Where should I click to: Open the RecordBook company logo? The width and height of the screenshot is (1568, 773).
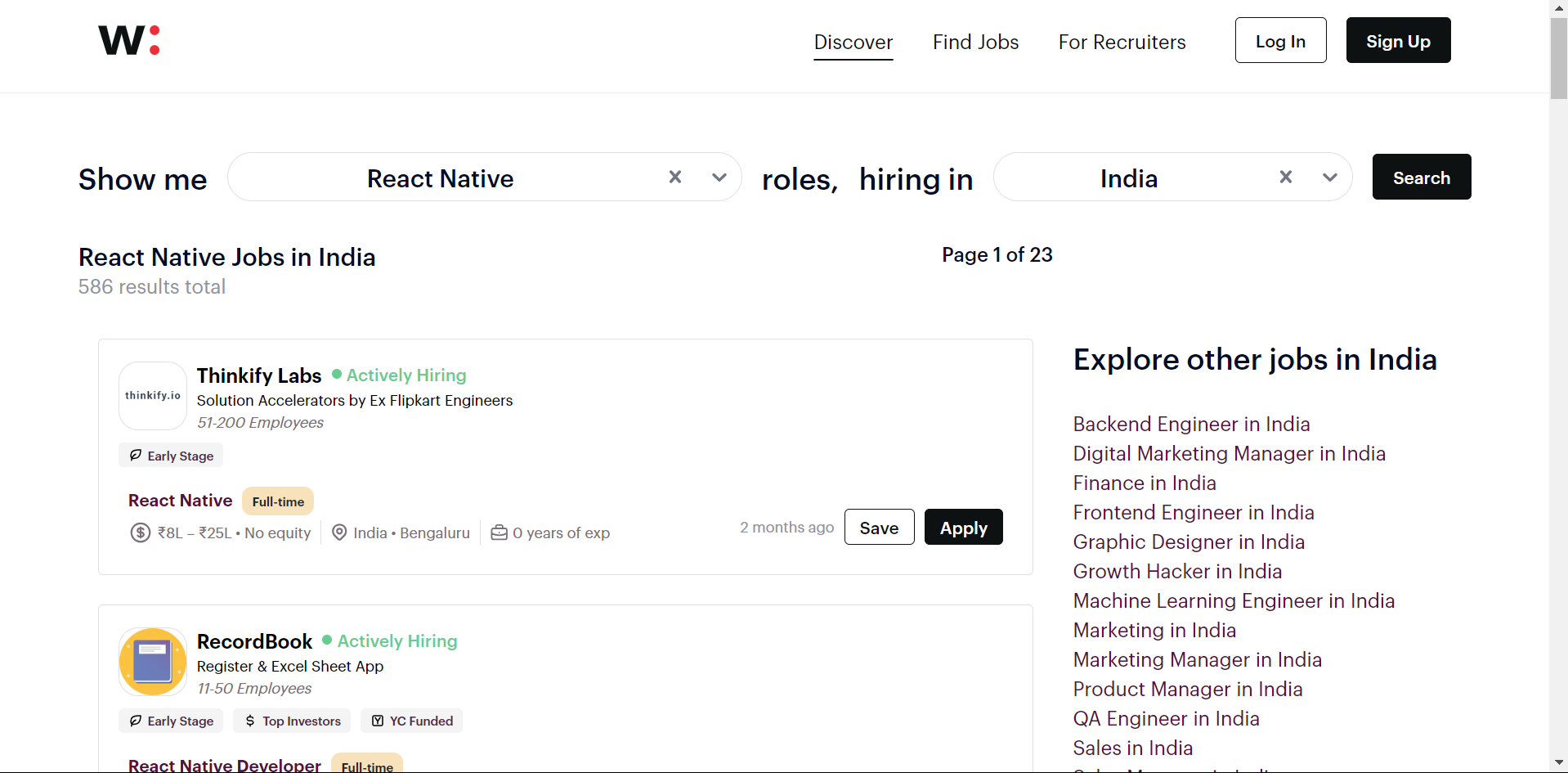click(x=153, y=662)
